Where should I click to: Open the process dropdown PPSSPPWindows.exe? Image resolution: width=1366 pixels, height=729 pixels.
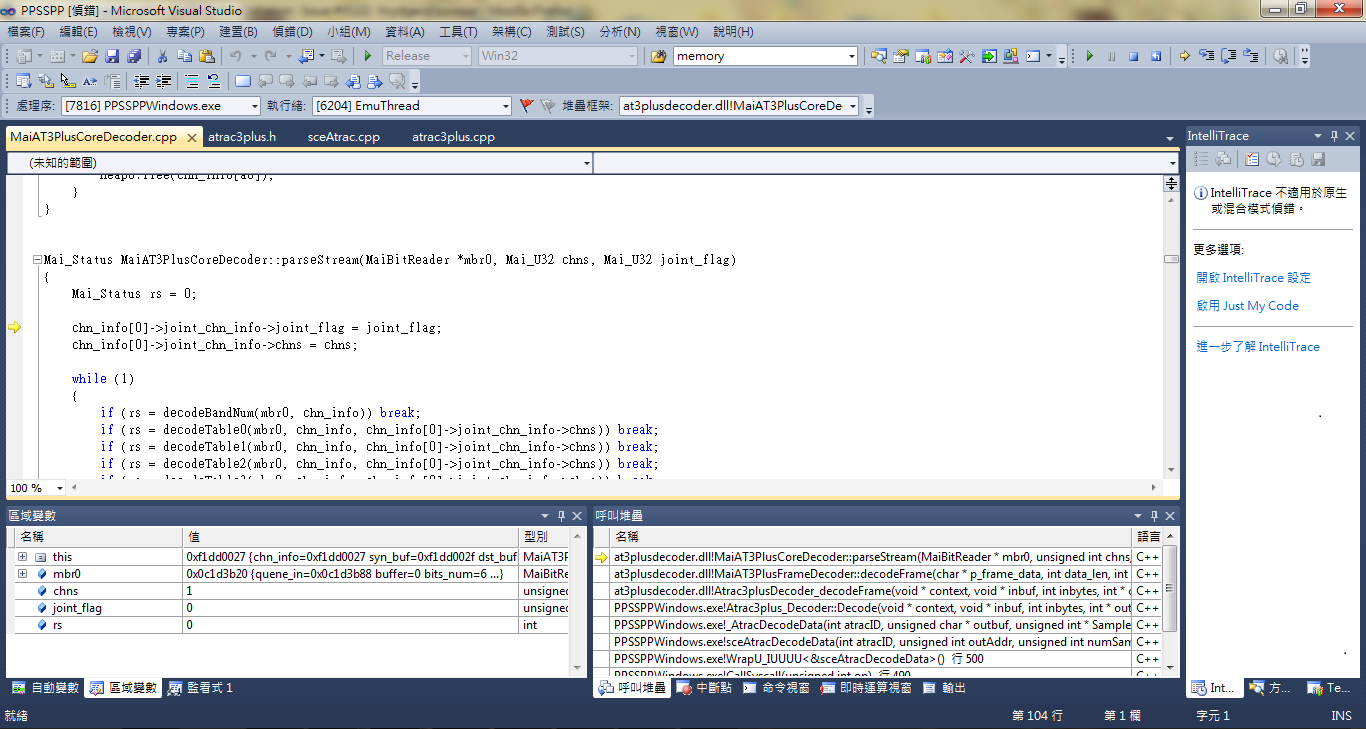(x=254, y=106)
